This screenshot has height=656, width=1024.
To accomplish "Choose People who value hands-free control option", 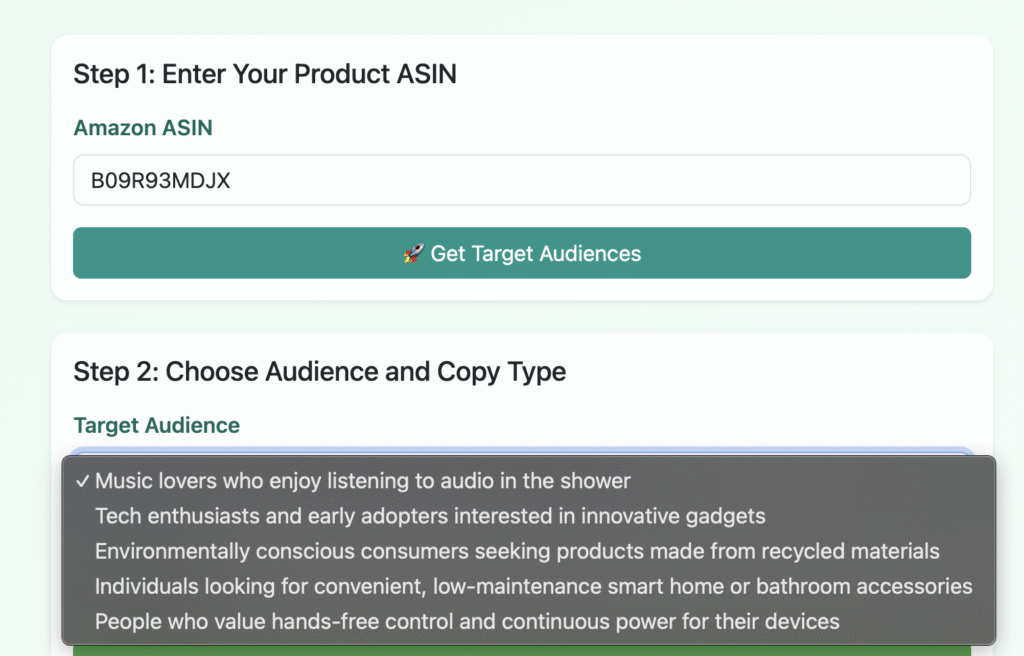I will pos(528,621).
